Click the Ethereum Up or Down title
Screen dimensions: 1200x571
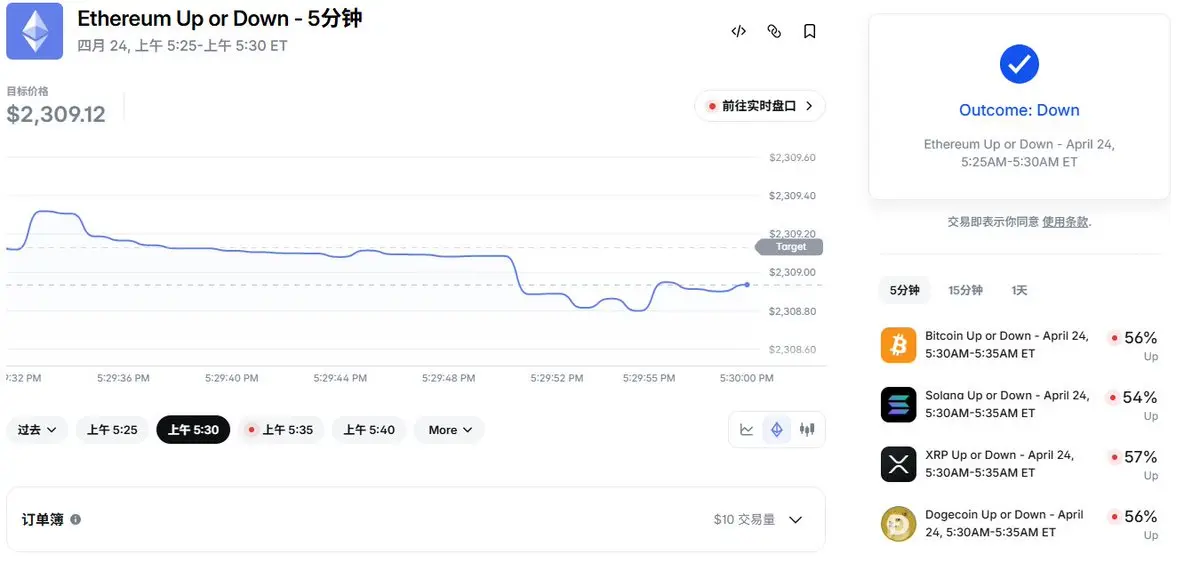pyautogui.click(x=219, y=19)
